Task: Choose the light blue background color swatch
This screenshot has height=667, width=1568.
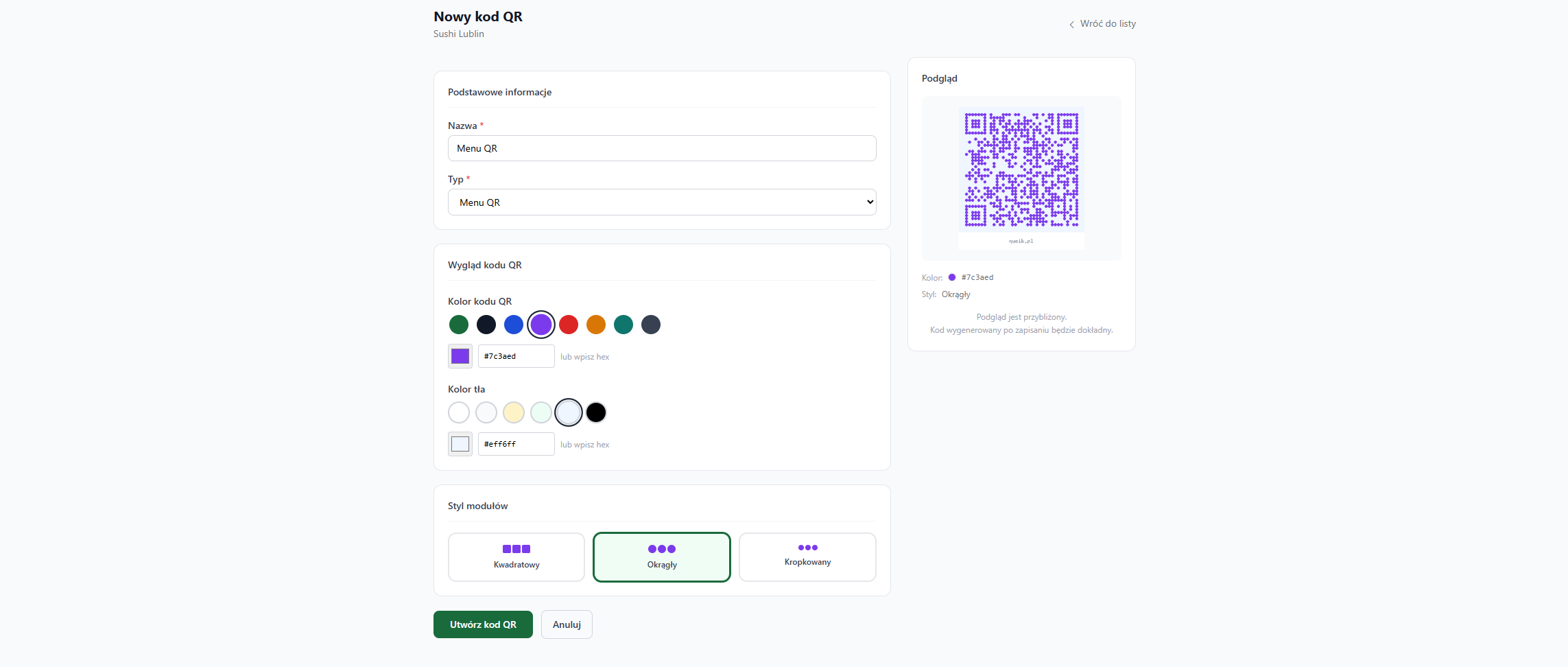Action: 569,412
